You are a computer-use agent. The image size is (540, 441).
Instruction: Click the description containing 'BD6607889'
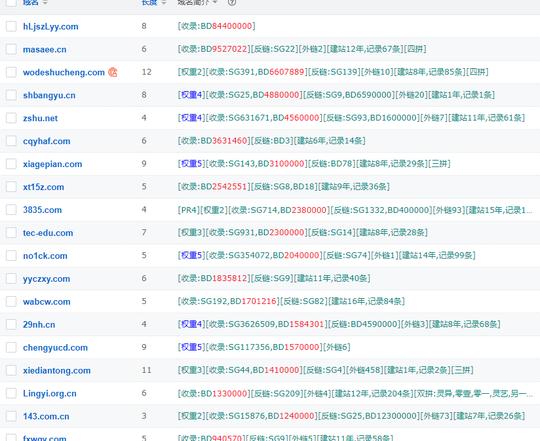point(333,72)
